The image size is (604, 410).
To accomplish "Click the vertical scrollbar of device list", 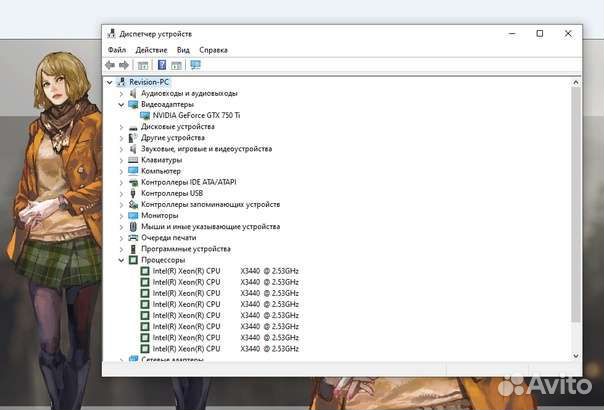I will coord(575,200).
